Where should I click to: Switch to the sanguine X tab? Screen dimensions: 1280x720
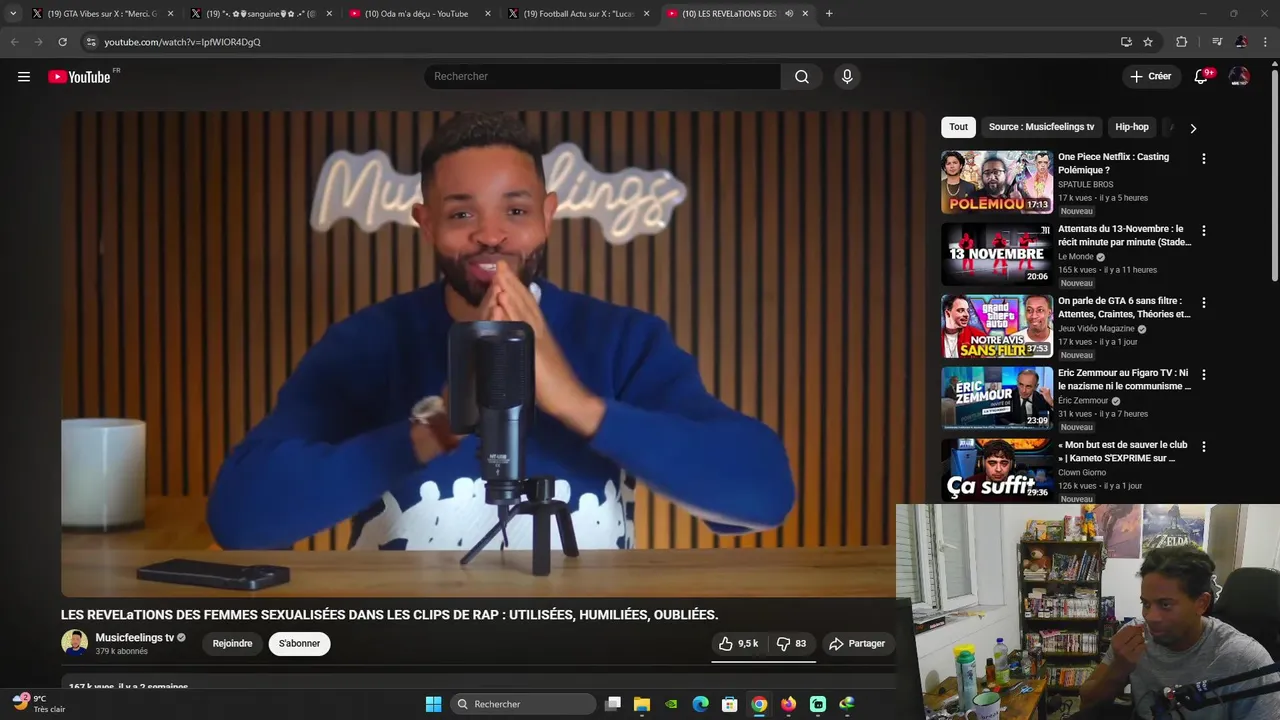[x=260, y=14]
